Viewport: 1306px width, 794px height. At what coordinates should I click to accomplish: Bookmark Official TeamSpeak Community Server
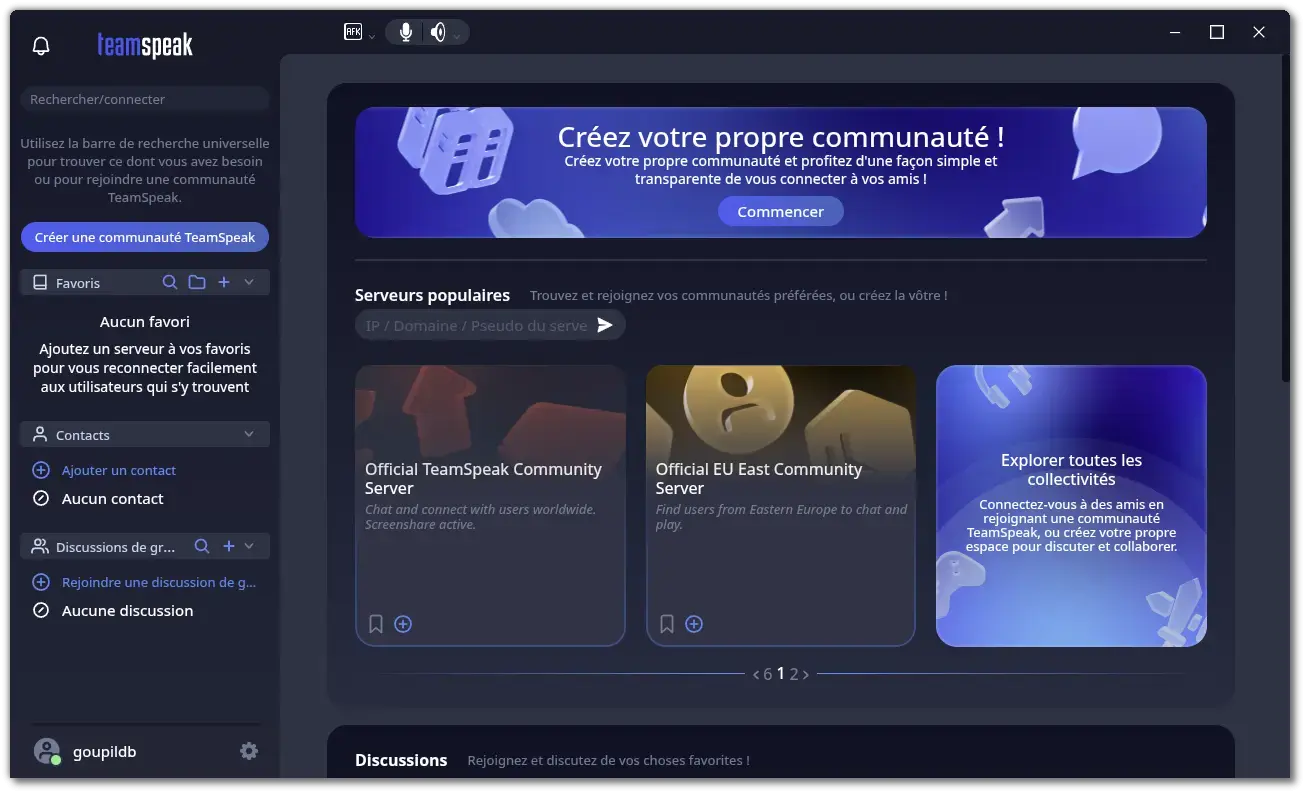pos(376,624)
